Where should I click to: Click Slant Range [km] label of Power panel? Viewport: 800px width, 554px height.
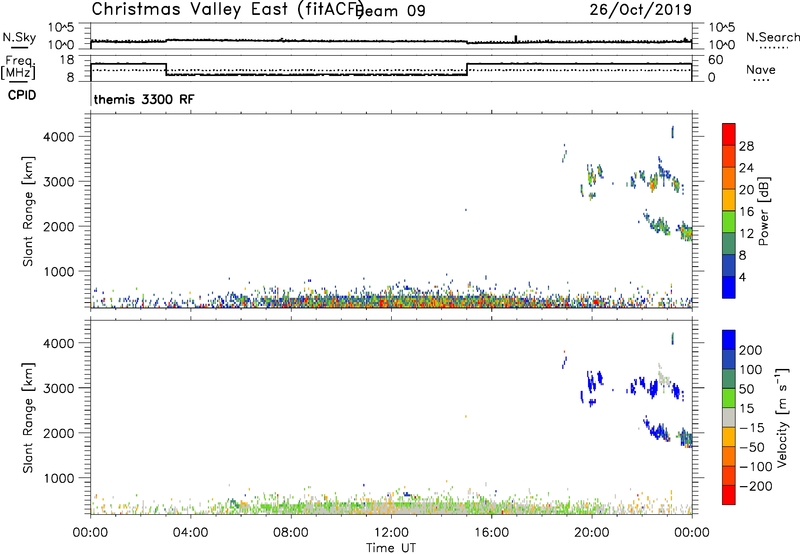pos(28,211)
